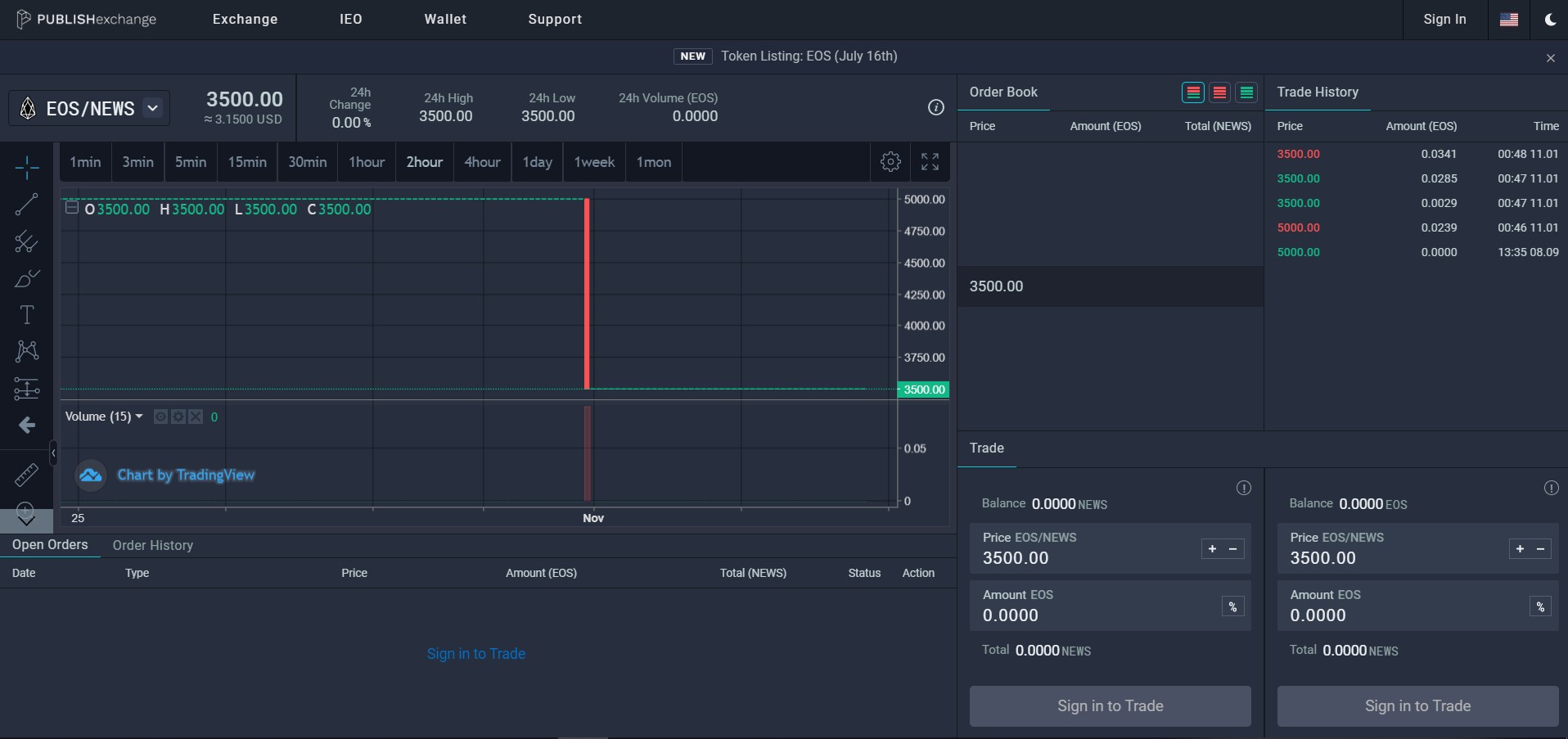This screenshot has height=739, width=1568.
Task: Select the 5min timeframe
Action: tap(191, 162)
